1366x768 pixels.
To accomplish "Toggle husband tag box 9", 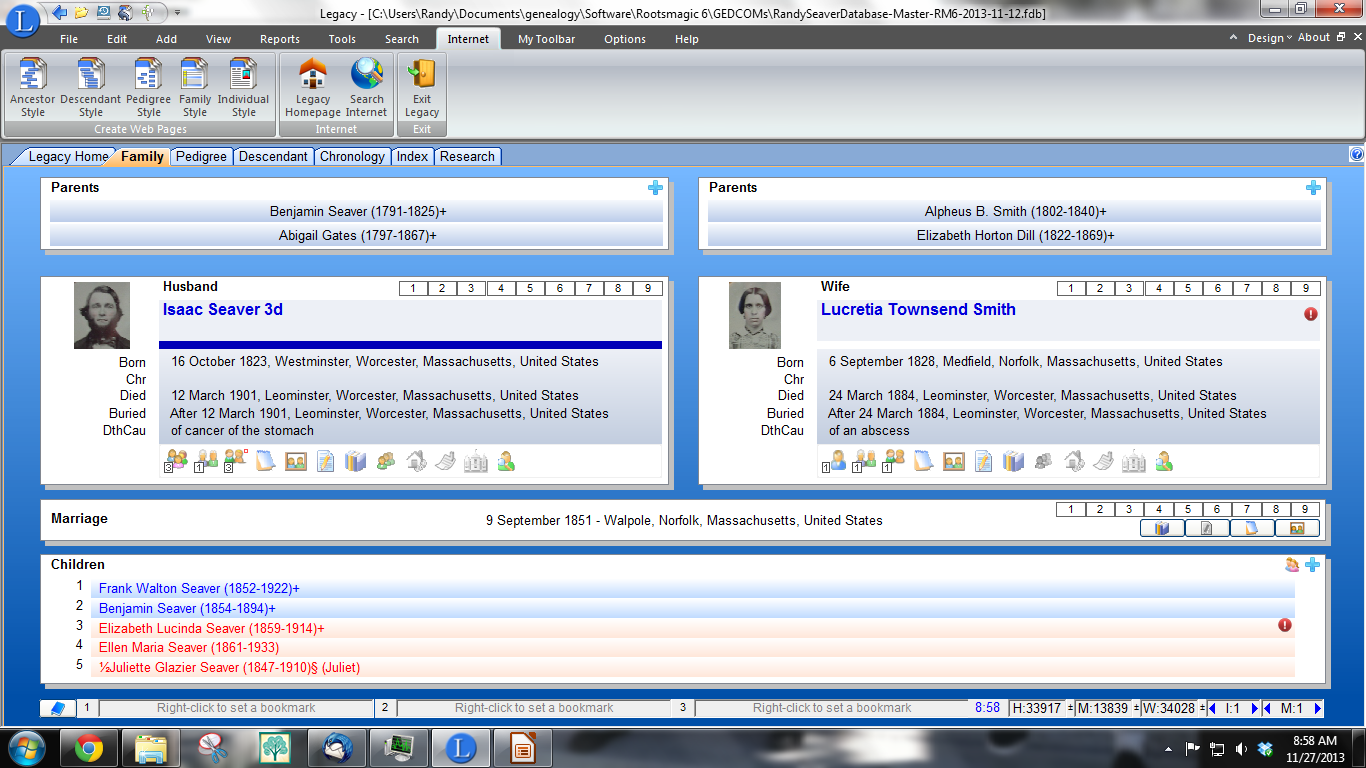I will [x=648, y=288].
